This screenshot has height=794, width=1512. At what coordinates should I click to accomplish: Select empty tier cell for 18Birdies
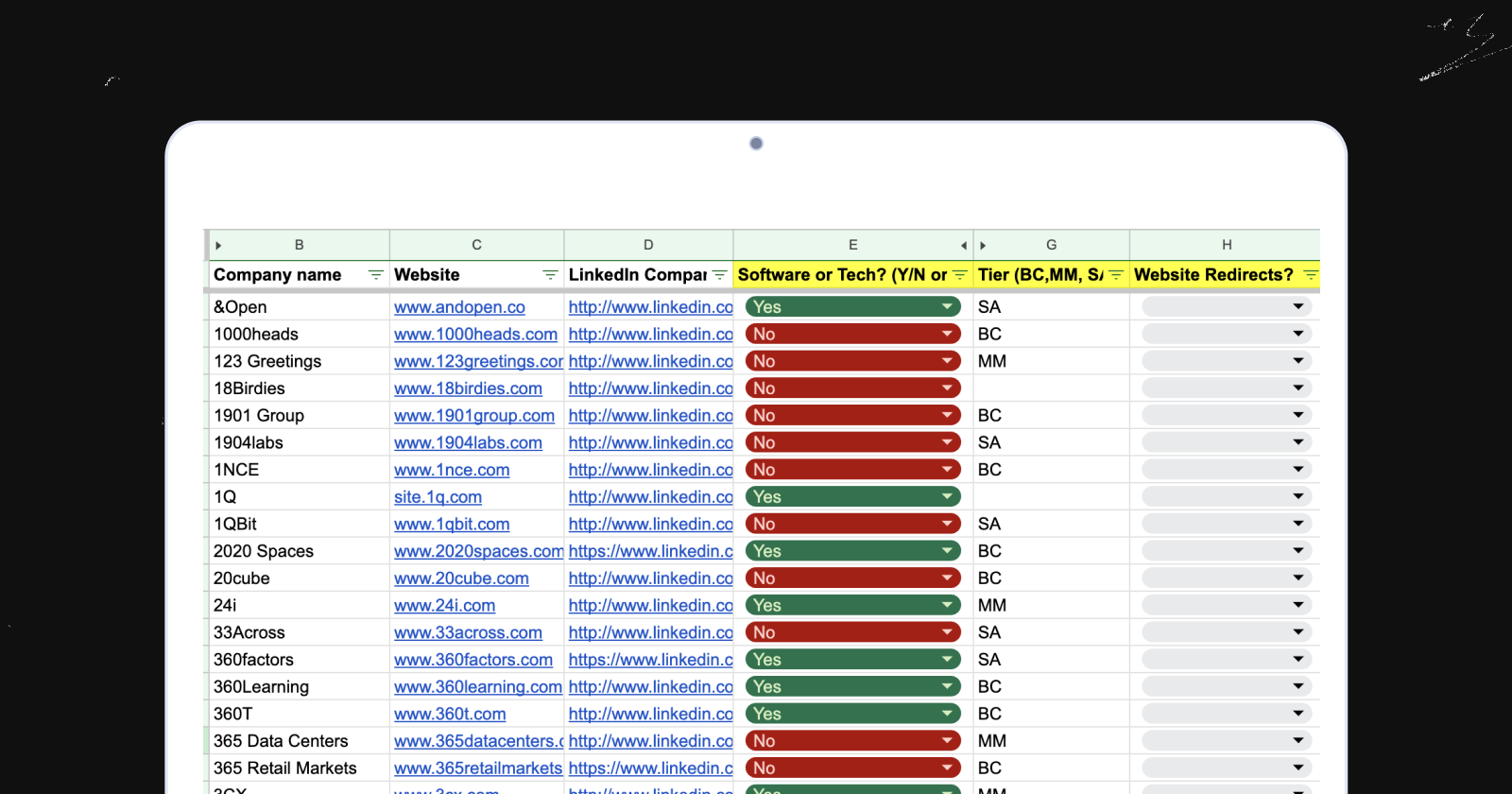tap(1051, 388)
